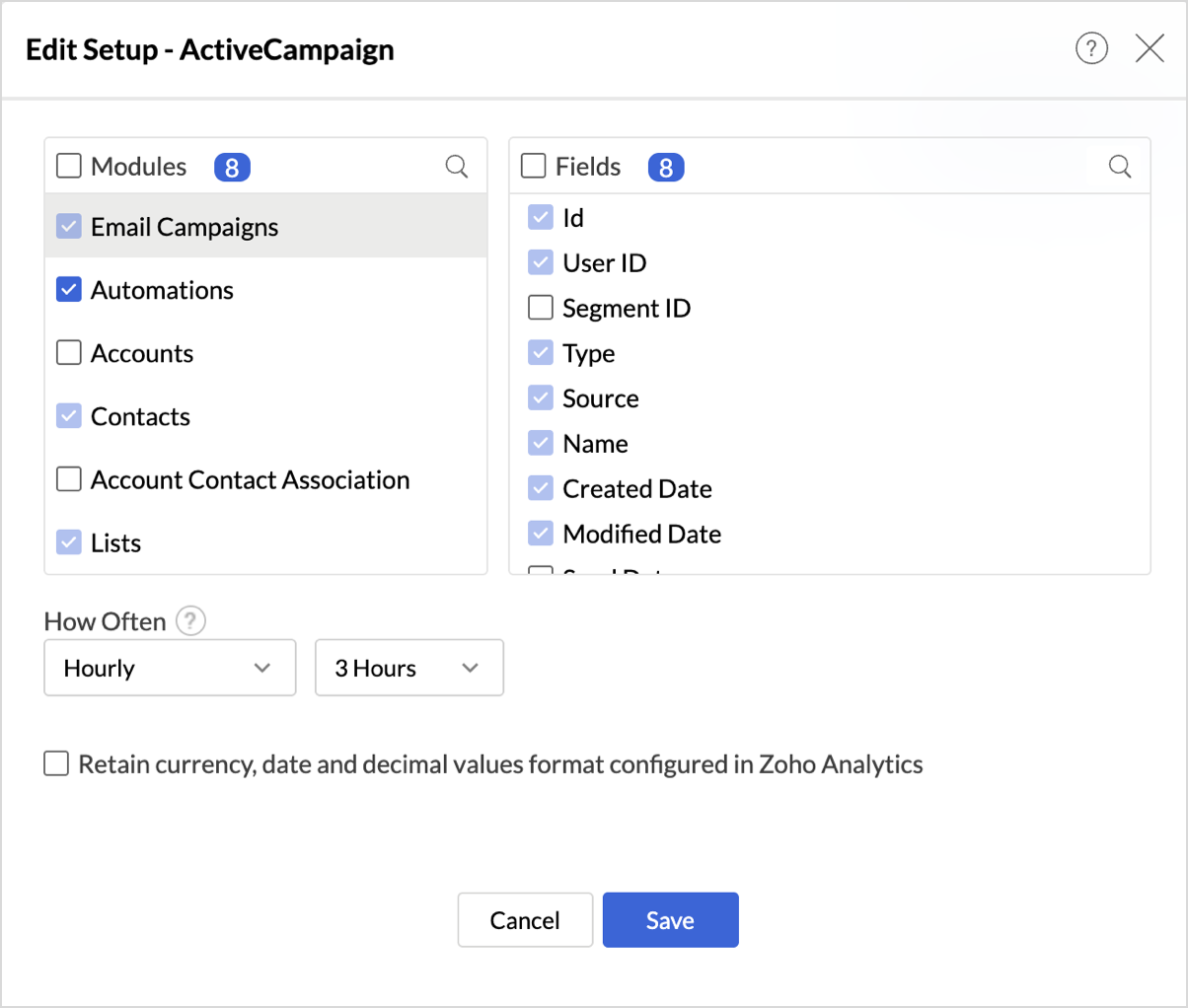The width and height of the screenshot is (1188, 1008).
Task: Toggle the Modified Date field checkbox
Action: tap(541, 534)
